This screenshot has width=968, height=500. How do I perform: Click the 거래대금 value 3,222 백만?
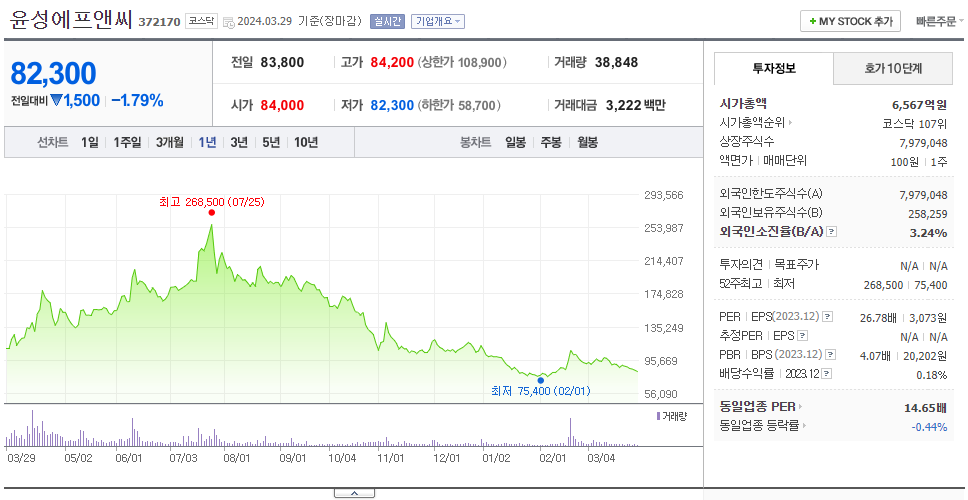pyautogui.click(x=636, y=106)
